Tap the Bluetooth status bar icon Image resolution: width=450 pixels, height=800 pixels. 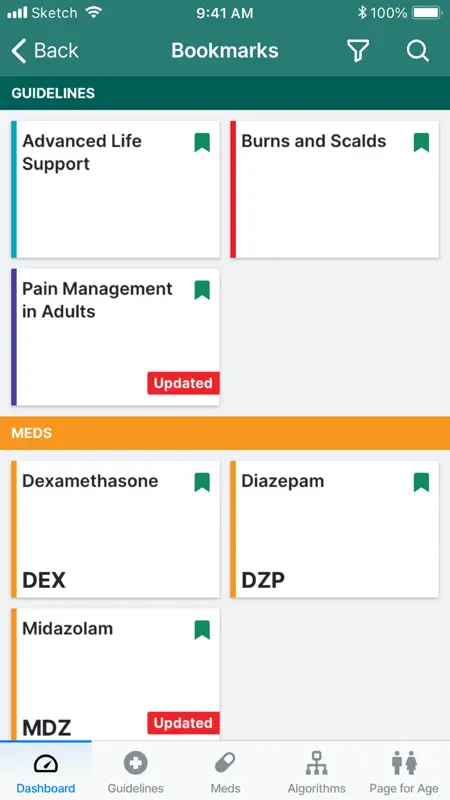[x=362, y=13]
